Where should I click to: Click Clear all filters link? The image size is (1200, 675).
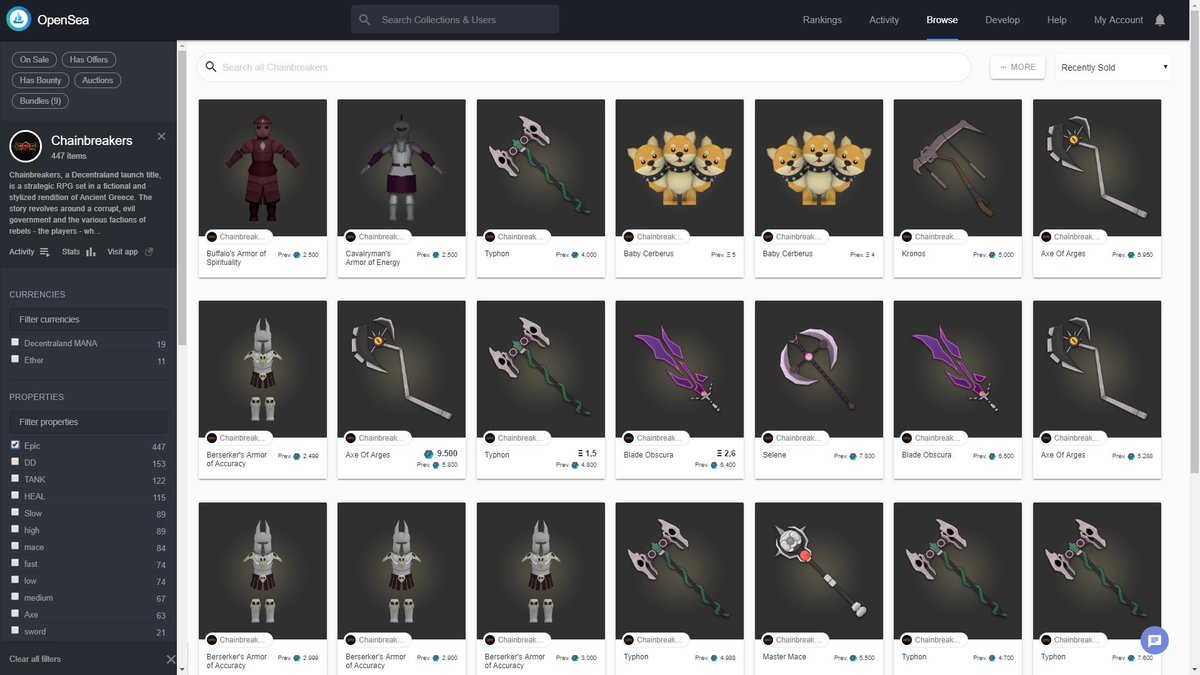pyautogui.click(x=35, y=659)
